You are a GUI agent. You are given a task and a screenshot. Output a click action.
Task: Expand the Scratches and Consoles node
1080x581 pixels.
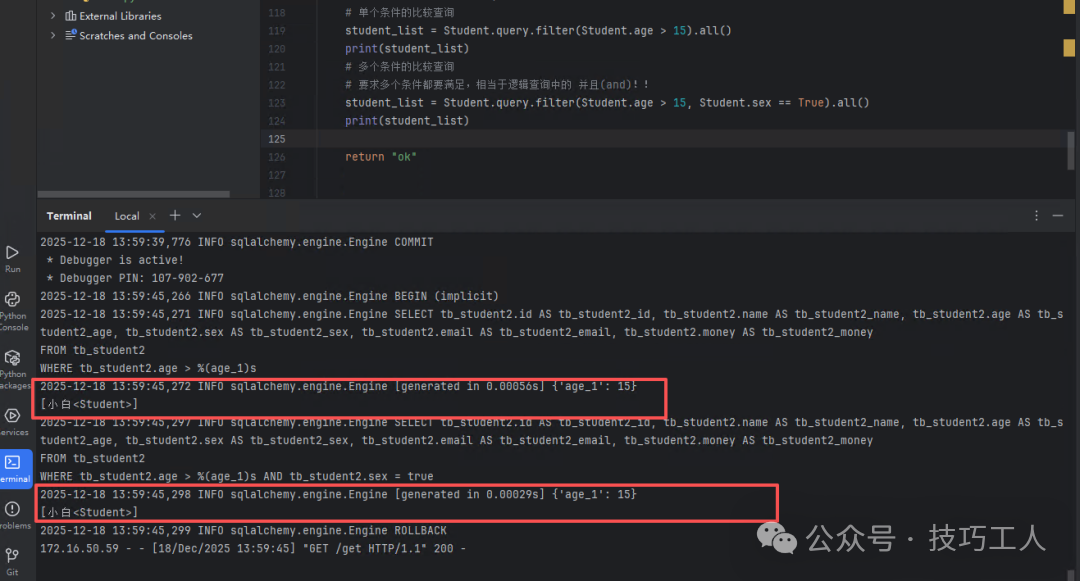pos(53,35)
